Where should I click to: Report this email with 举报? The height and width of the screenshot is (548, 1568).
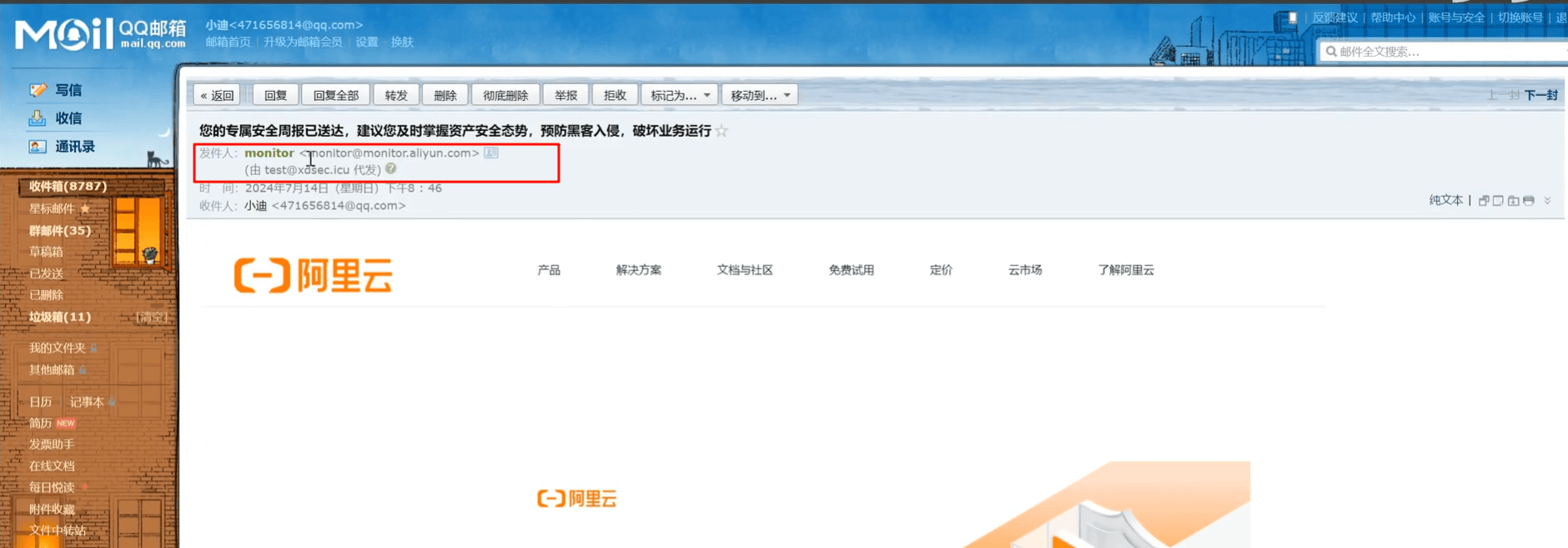click(x=566, y=95)
